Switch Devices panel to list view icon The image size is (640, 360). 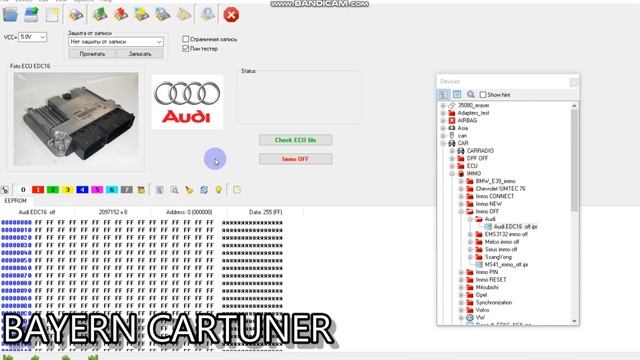(x=457, y=95)
